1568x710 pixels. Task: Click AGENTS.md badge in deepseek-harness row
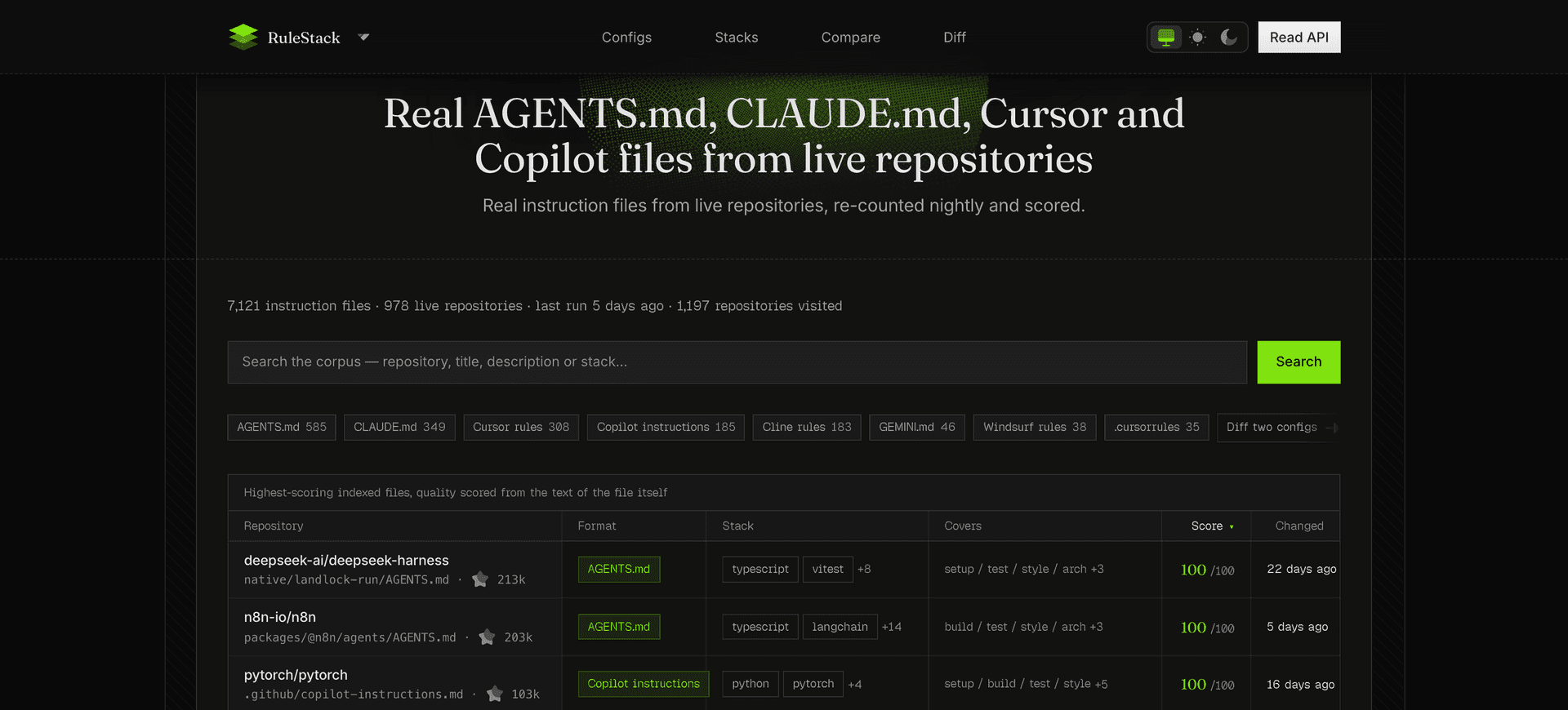point(619,570)
